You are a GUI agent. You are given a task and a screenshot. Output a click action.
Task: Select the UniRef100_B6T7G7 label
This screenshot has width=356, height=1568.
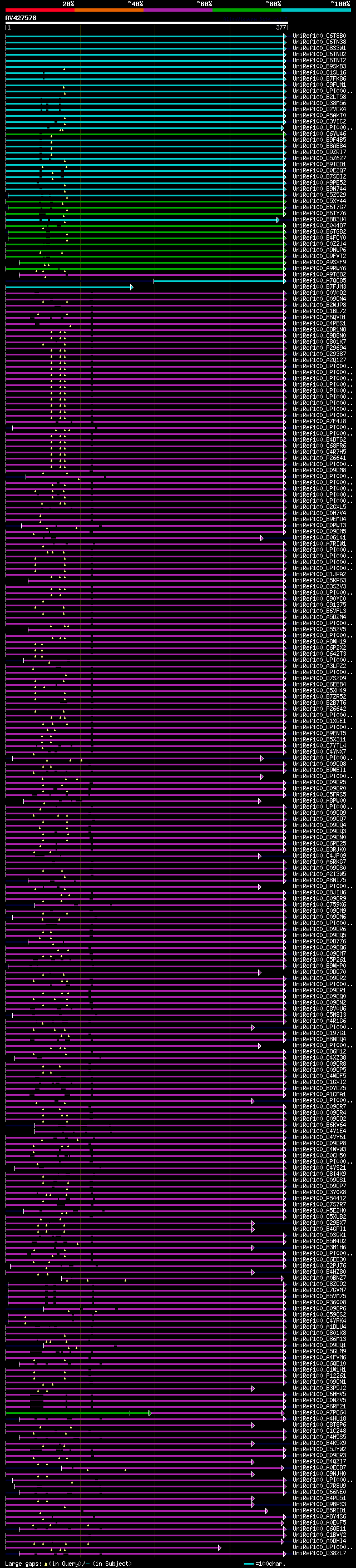[x=319, y=207]
